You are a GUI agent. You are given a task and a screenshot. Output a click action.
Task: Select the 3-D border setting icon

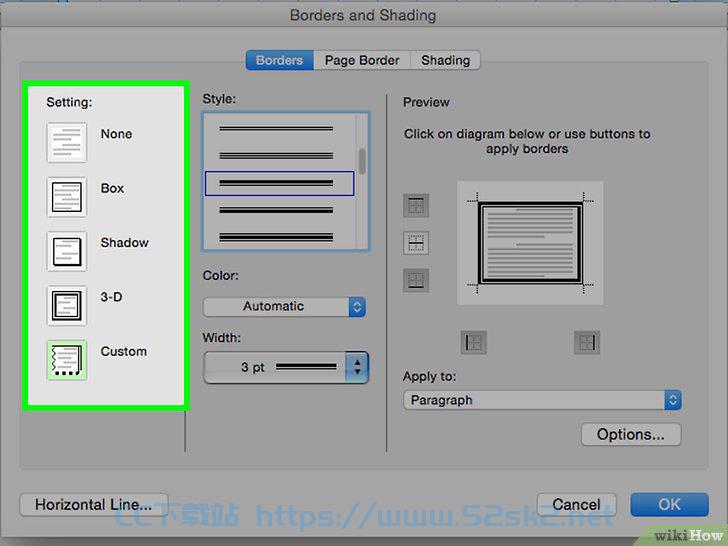pyautogui.click(x=66, y=306)
